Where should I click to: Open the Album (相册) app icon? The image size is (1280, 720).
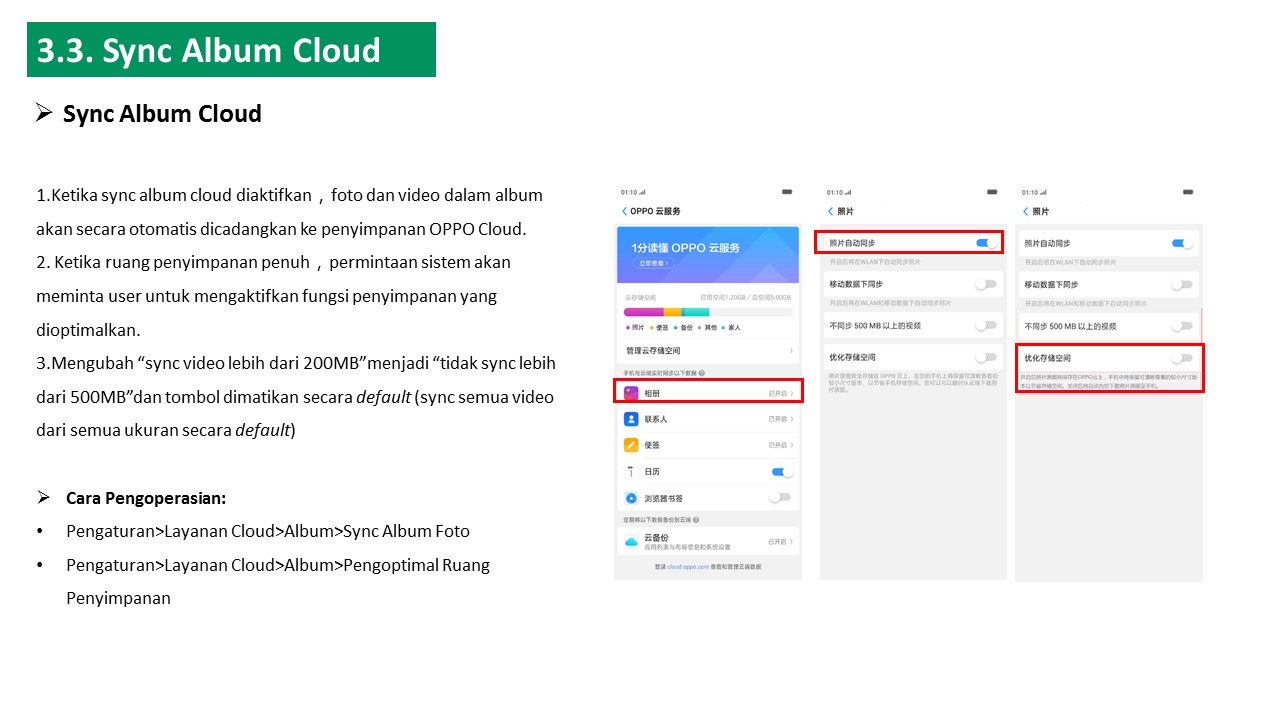631,393
